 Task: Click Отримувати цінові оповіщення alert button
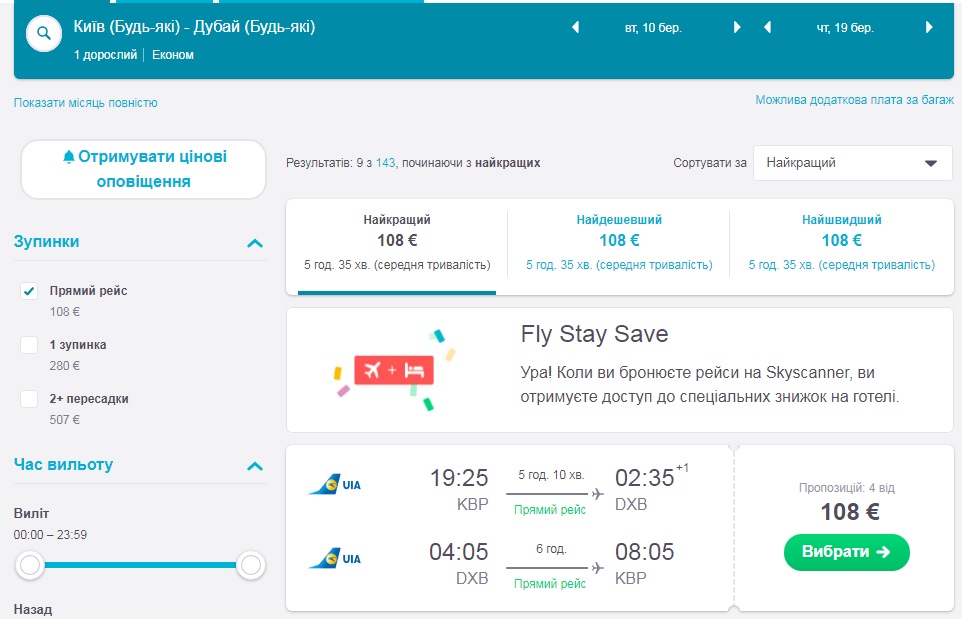click(144, 169)
